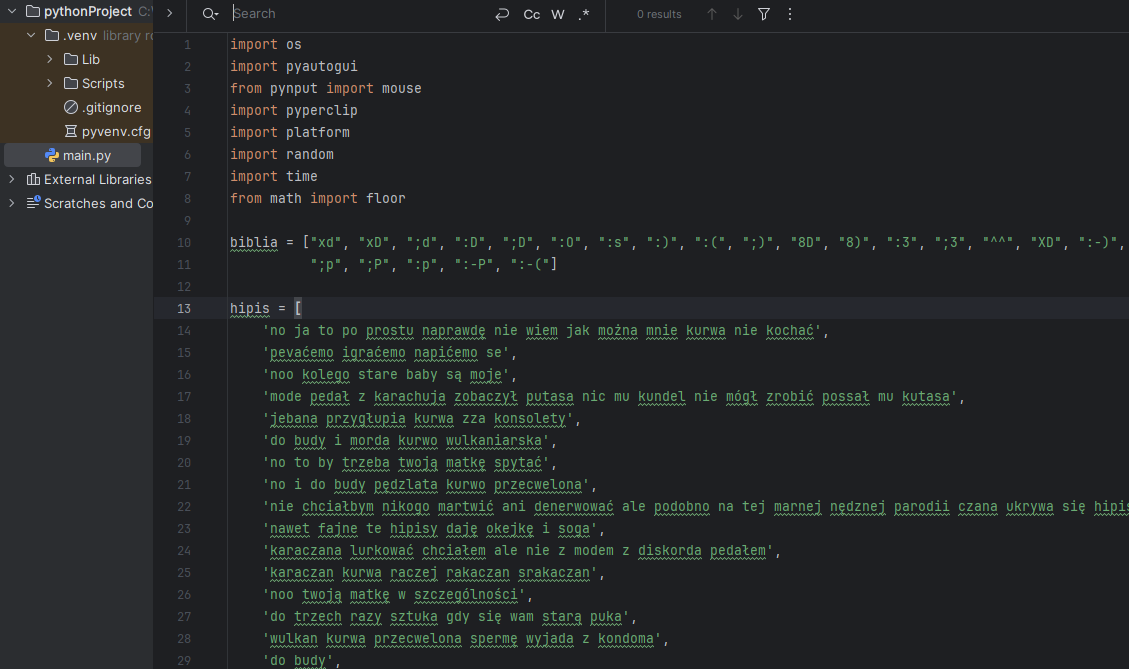The image size is (1129, 669).
Task: Select .gitignore in the project tree
Action: tap(112, 107)
